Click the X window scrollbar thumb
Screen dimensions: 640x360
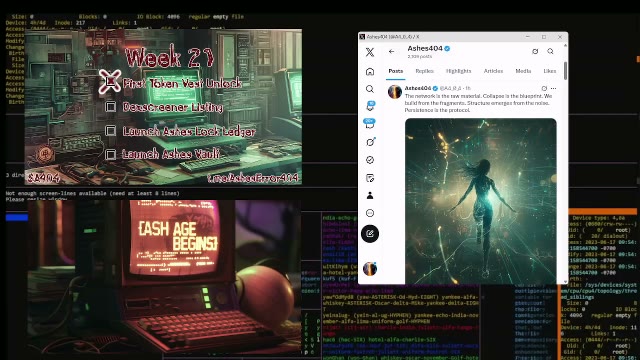[x=565, y=71]
